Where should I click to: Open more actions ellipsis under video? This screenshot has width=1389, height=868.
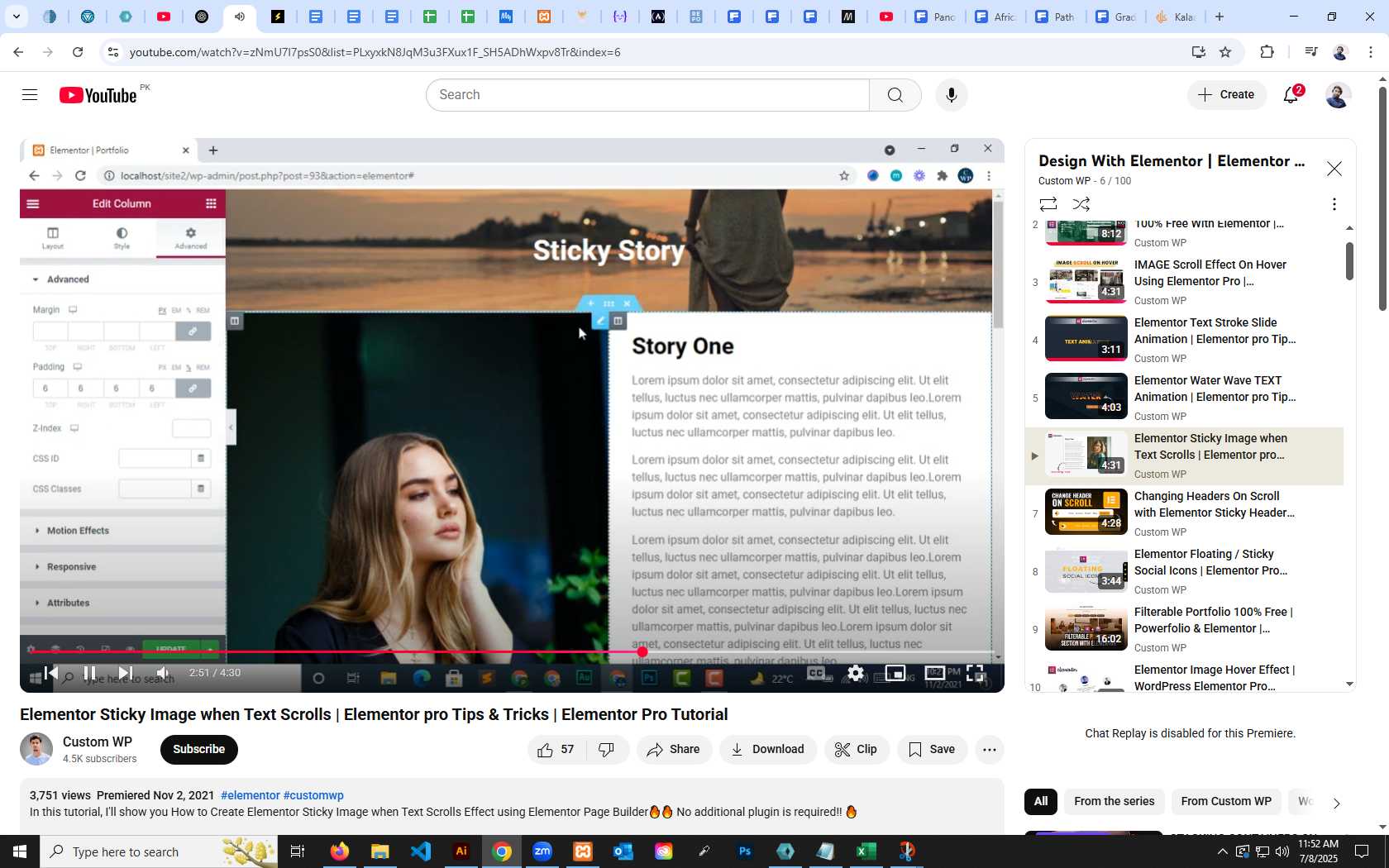coord(990,750)
